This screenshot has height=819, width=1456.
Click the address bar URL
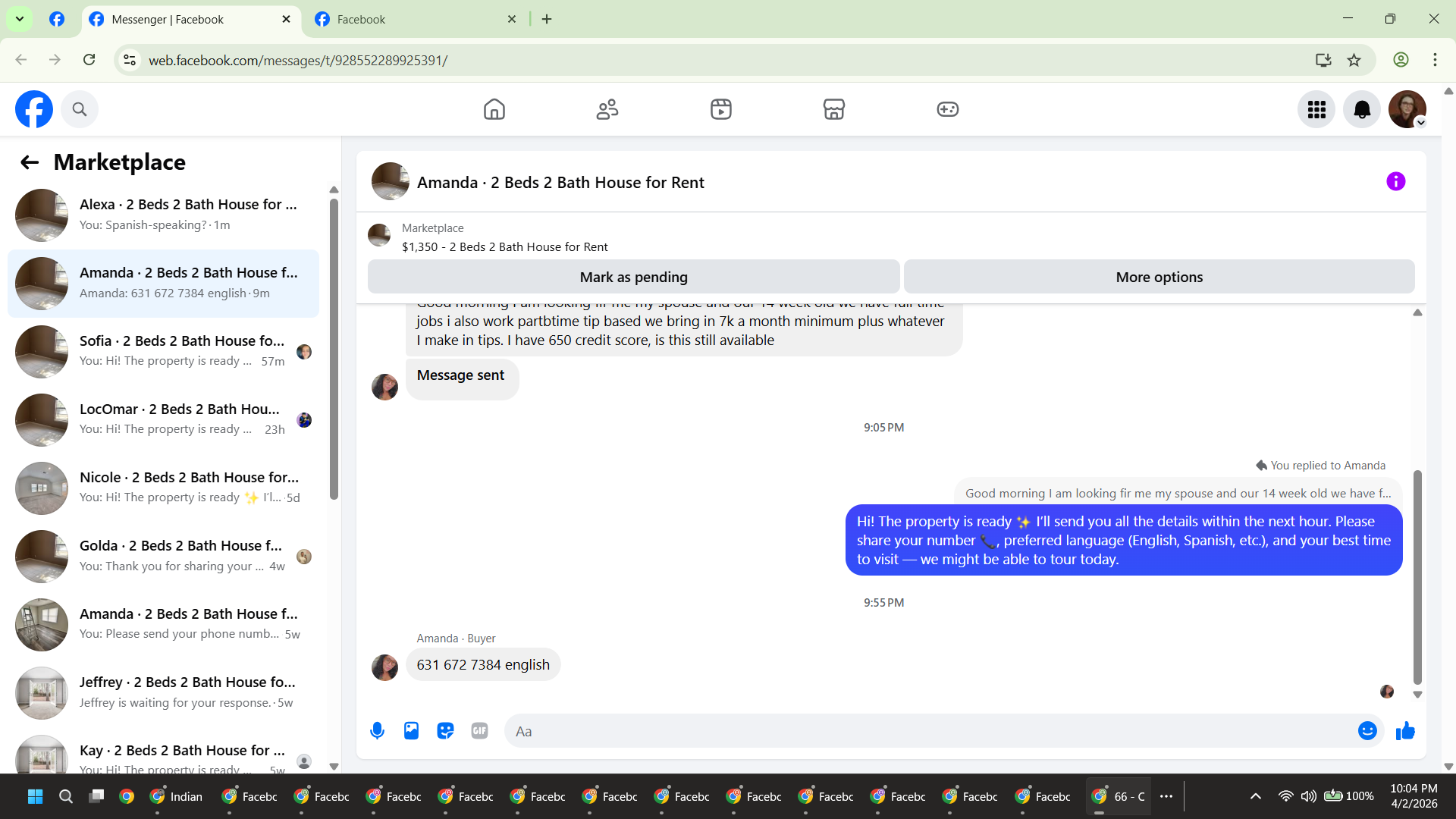(x=298, y=61)
